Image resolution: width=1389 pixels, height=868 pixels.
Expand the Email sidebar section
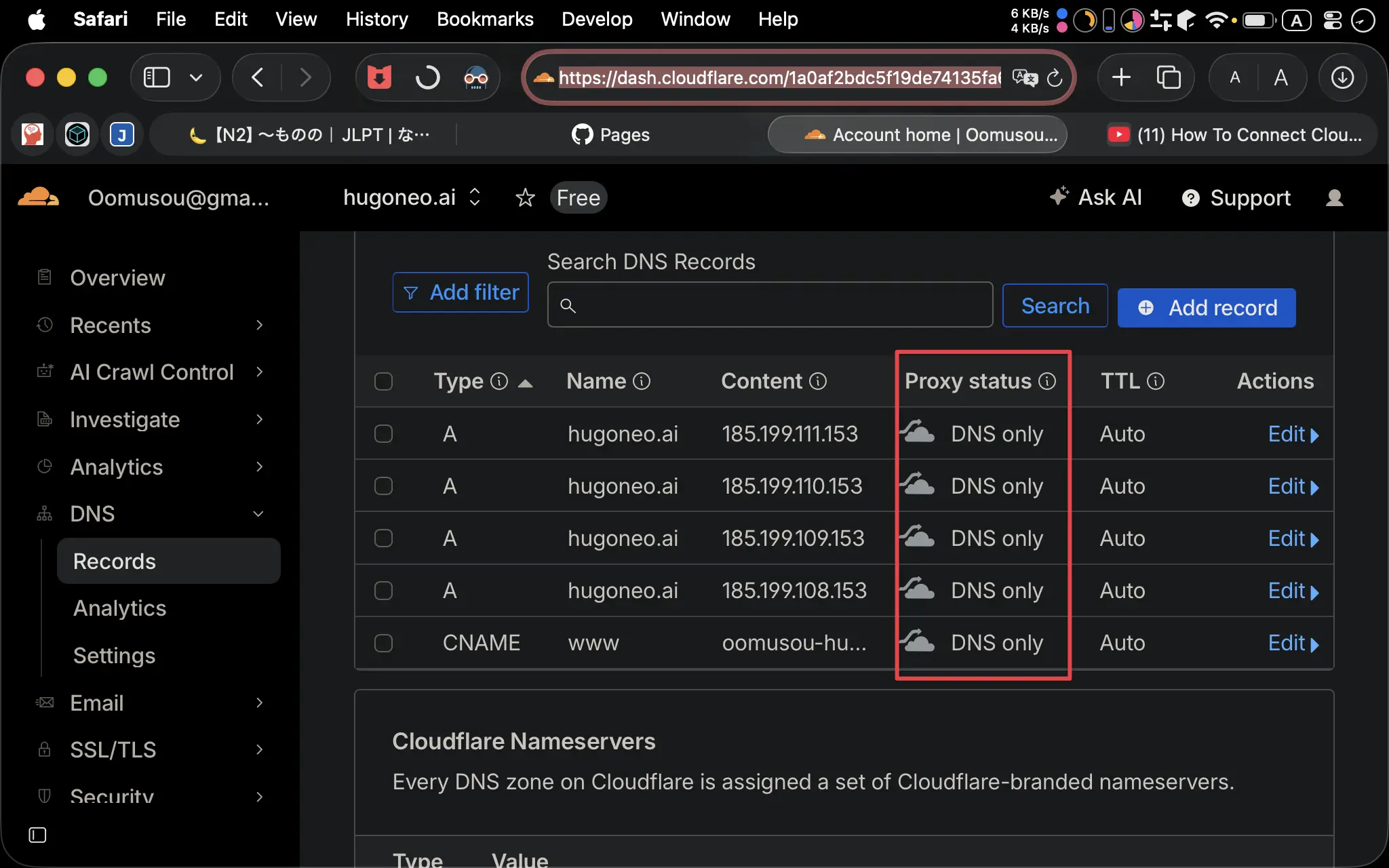click(x=259, y=703)
